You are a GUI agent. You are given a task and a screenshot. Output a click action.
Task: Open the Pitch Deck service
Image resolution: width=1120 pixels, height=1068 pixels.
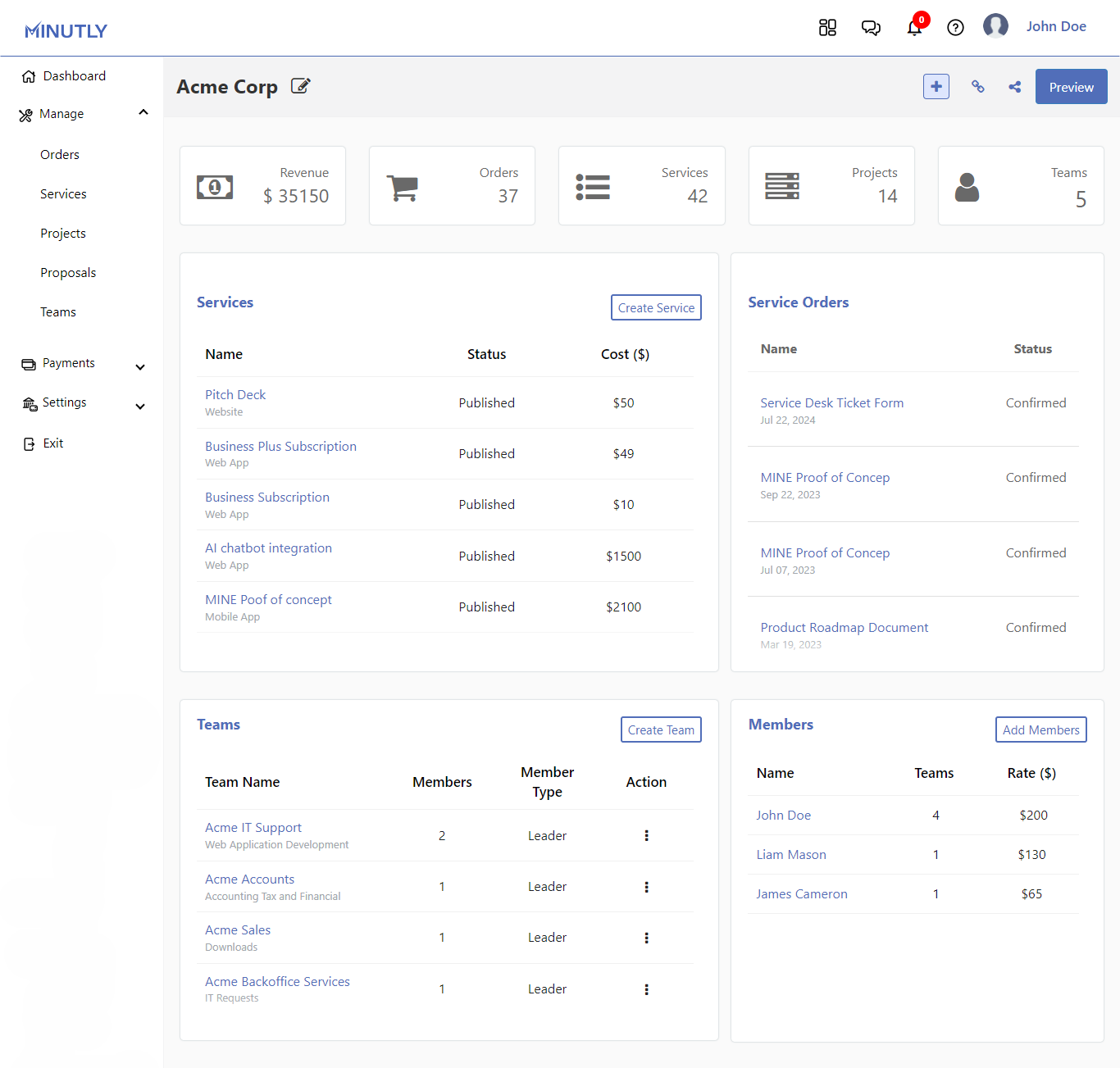coord(235,395)
